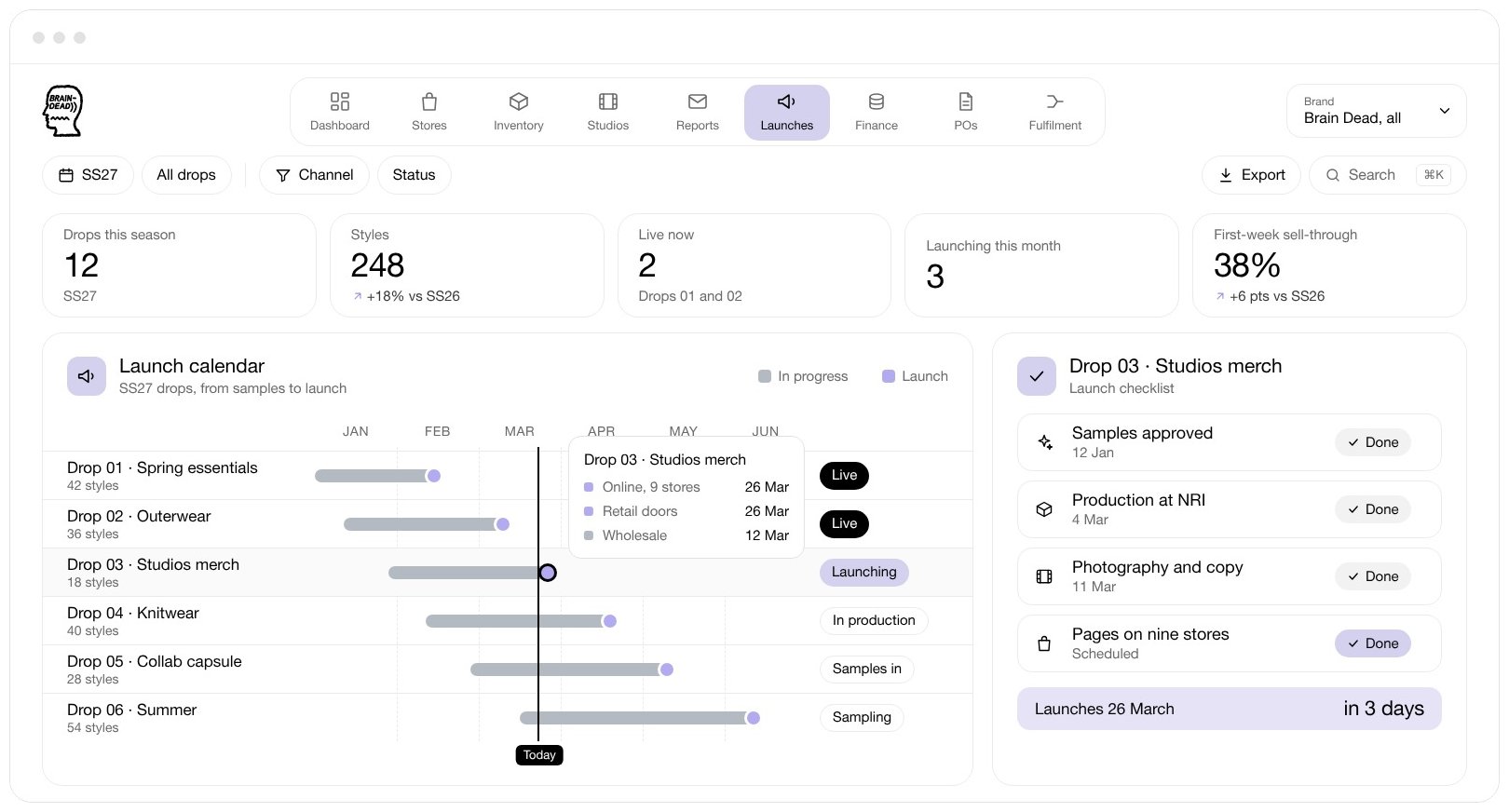This screenshot has height=812, width=1509.
Task: Select the Drop 04 · Knitwear row
Action: click(508, 621)
